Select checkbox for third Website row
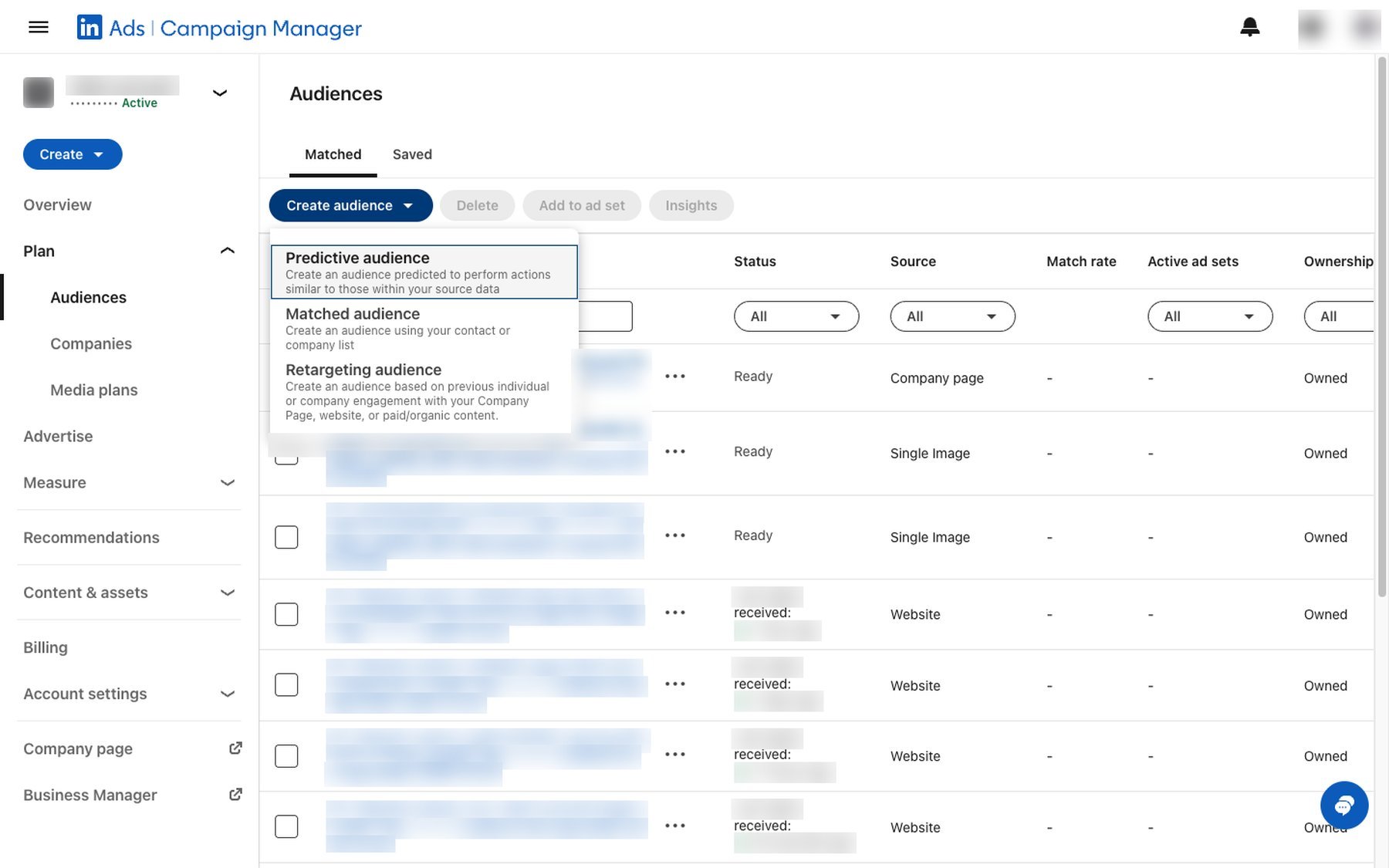This screenshot has height=868, width=1389. point(286,755)
